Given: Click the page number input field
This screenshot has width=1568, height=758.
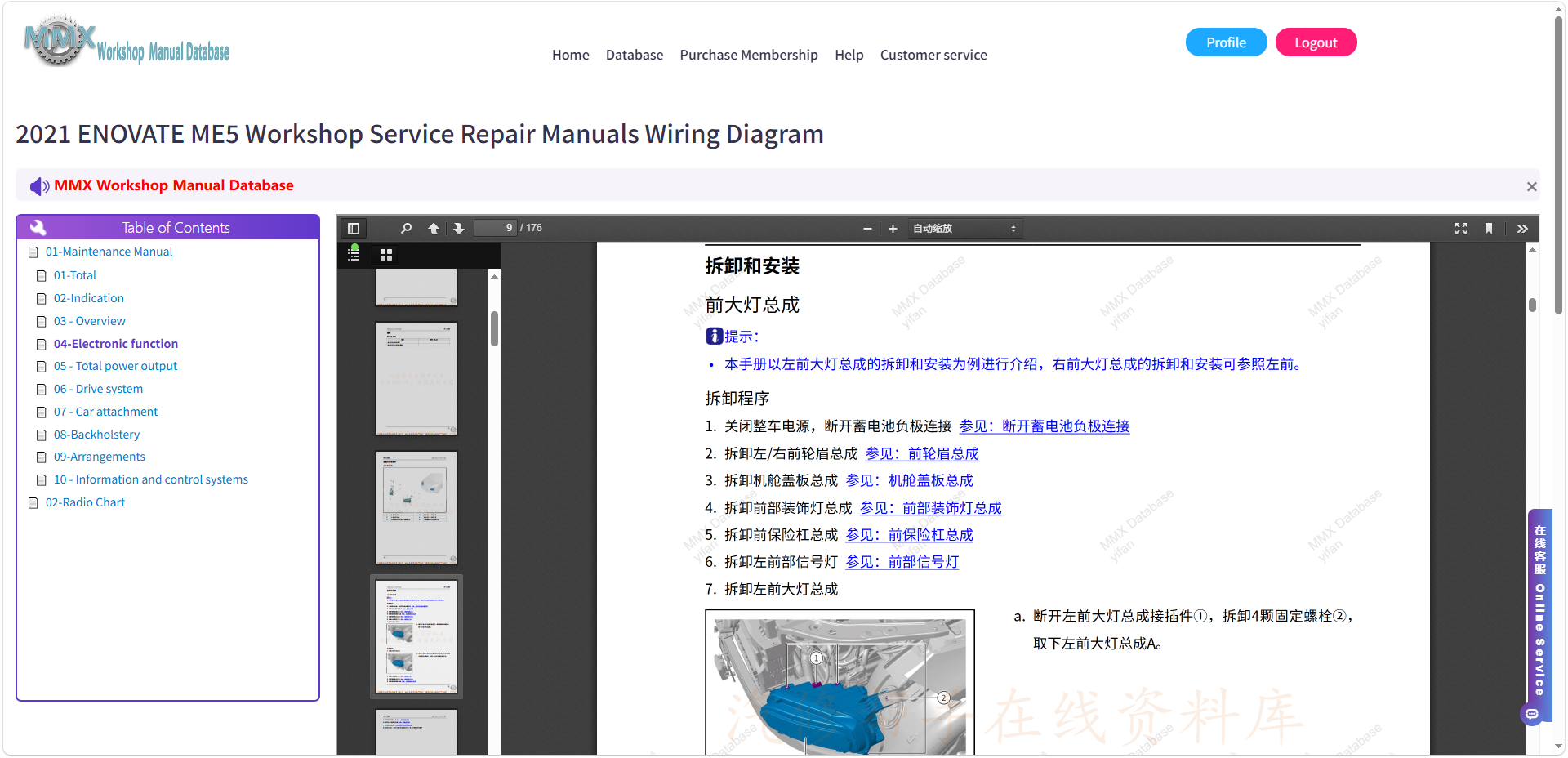Looking at the screenshot, I should pos(496,228).
